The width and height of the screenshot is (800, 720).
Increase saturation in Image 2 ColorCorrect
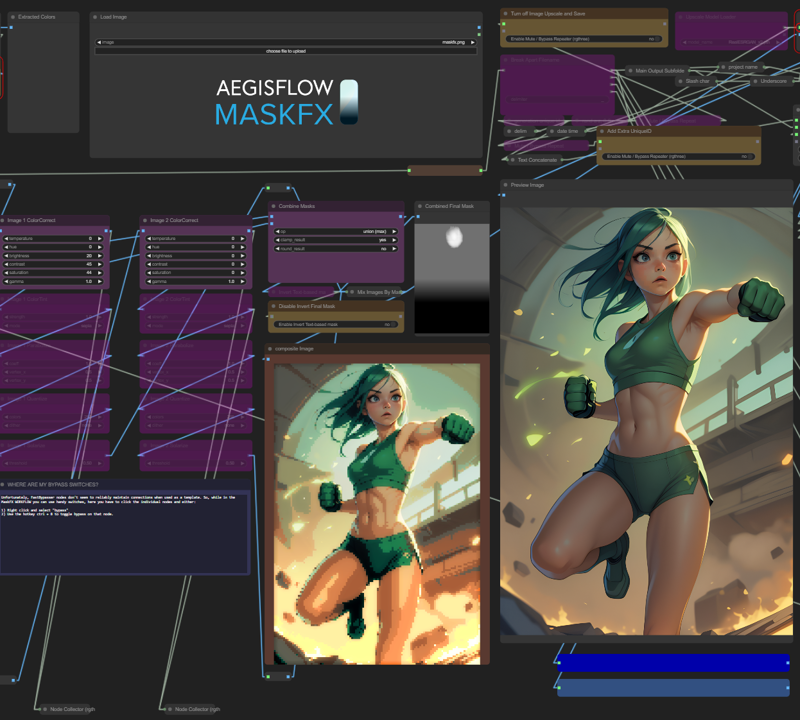[x=242, y=273]
